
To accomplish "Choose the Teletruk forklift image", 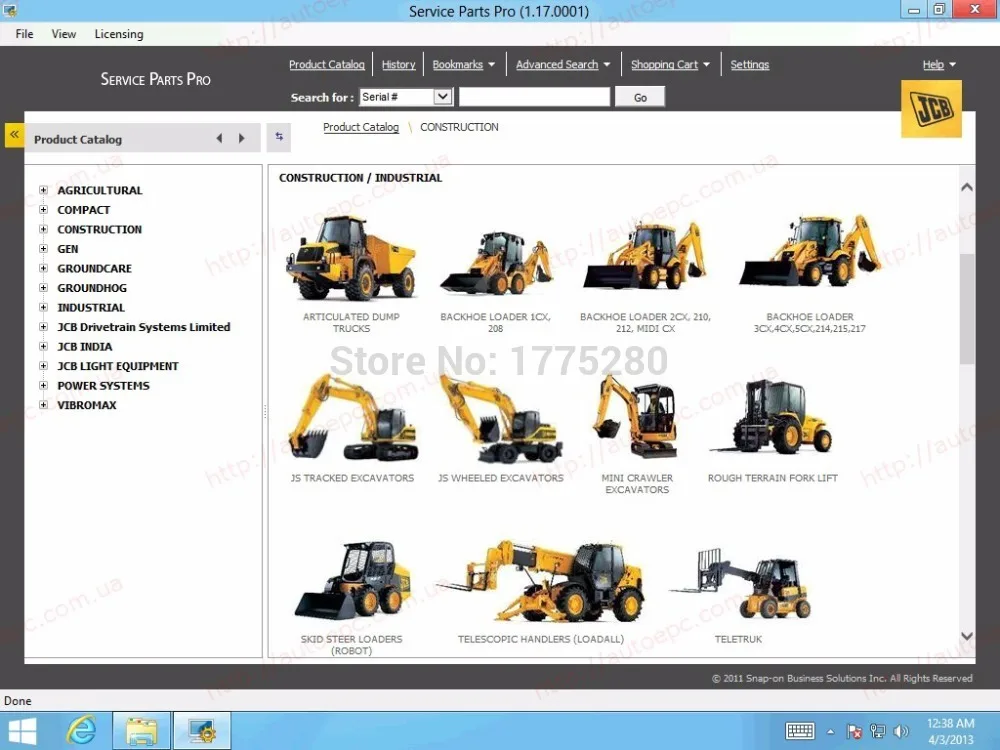I will coord(740,583).
